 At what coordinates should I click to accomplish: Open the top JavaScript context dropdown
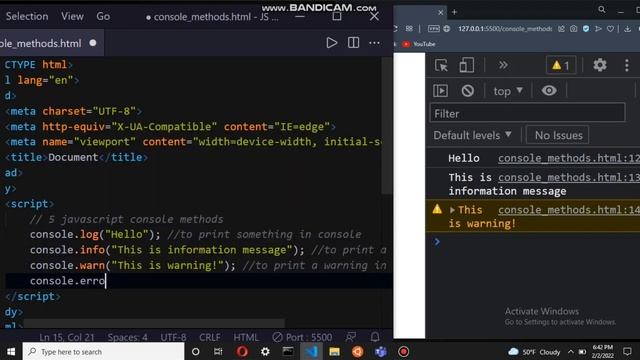point(508,91)
